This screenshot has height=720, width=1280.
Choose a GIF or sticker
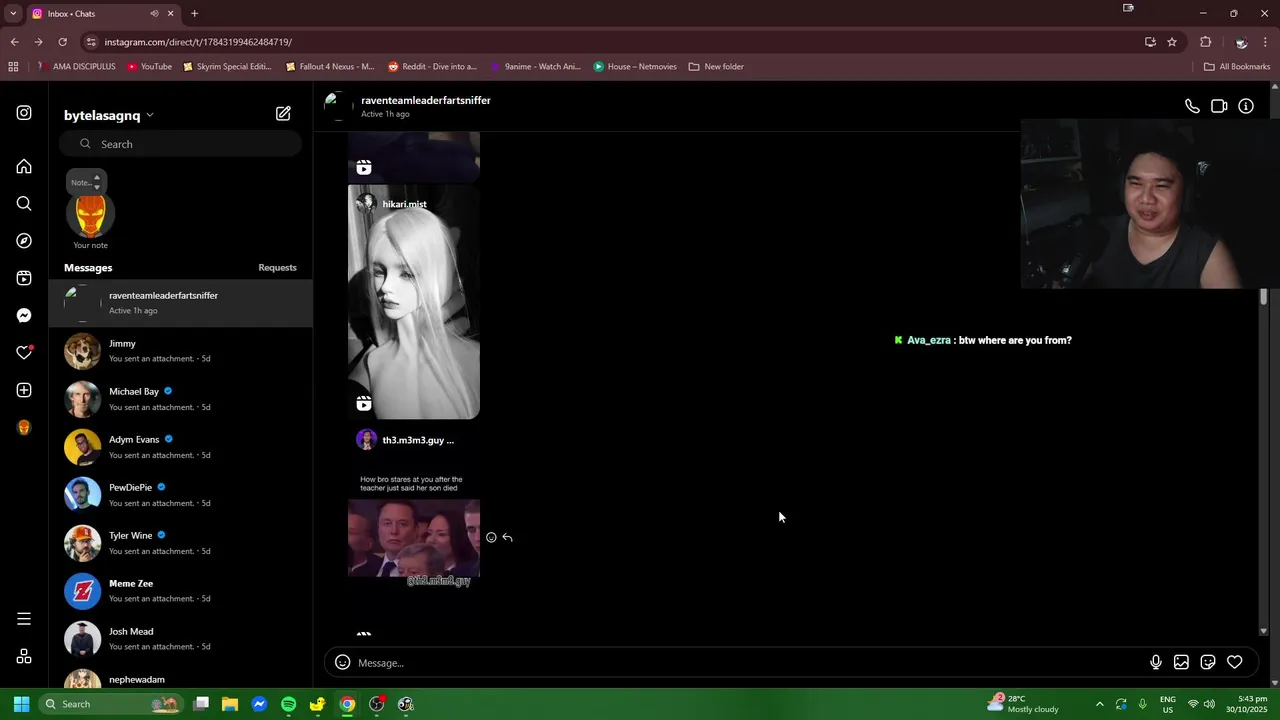[1208, 662]
